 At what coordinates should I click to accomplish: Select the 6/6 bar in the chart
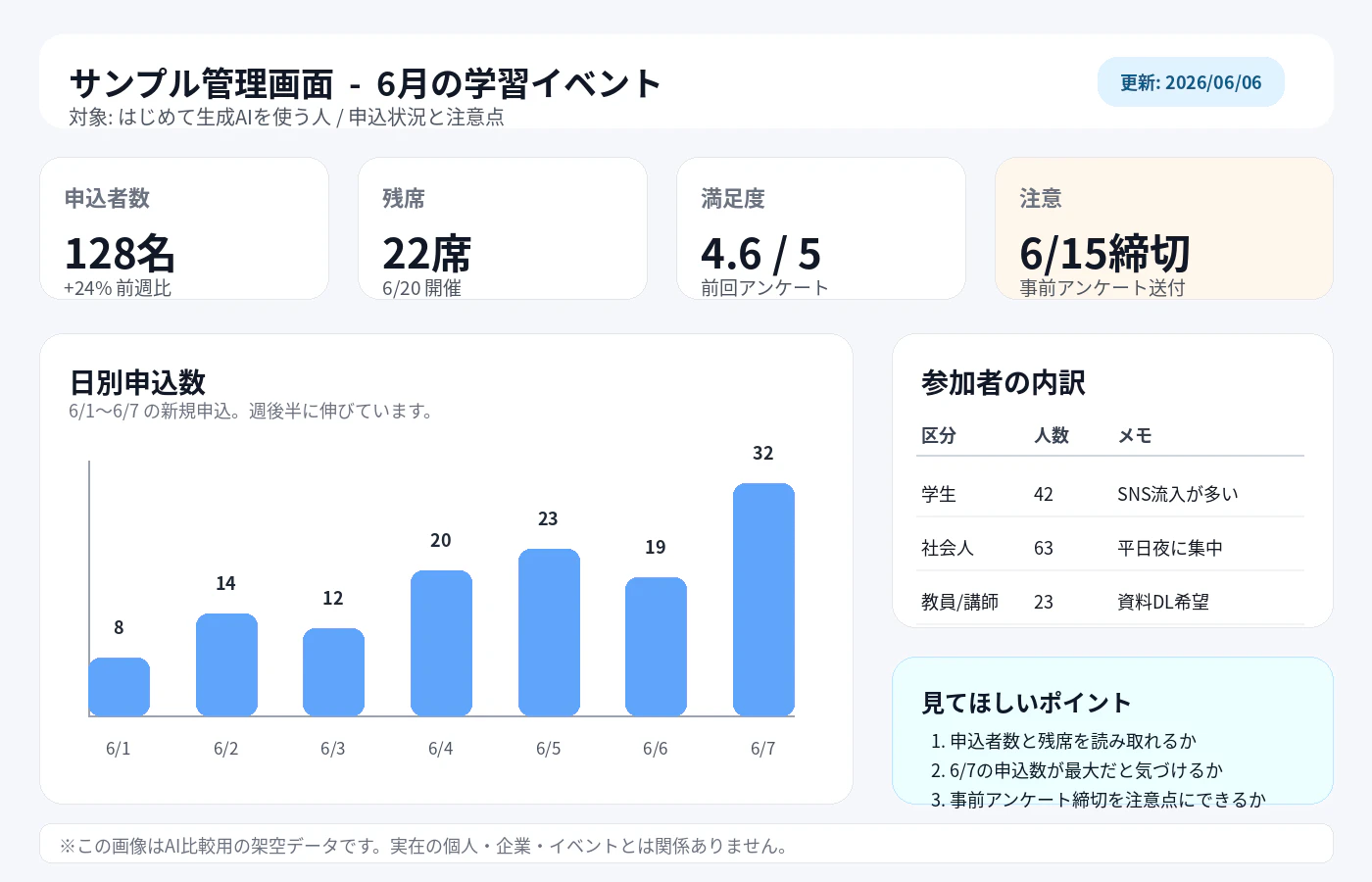[x=656, y=646]
